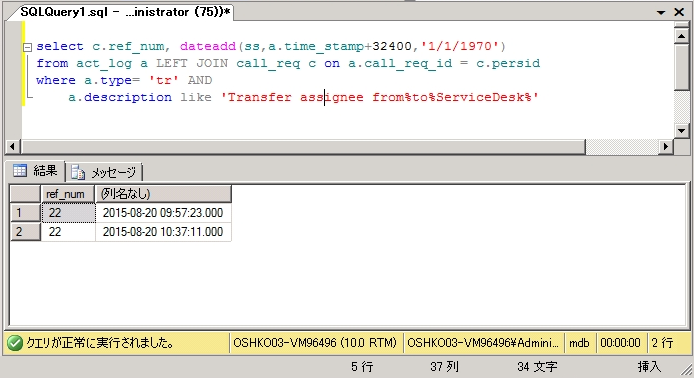Click the window resize grip in corner
Viewport: 694px width, 378px height.
pyautogui.click(x=686, y=370)
